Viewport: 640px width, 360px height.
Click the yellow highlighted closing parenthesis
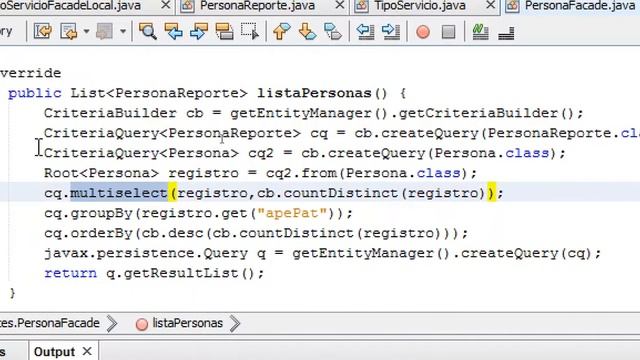coord(491,193)
